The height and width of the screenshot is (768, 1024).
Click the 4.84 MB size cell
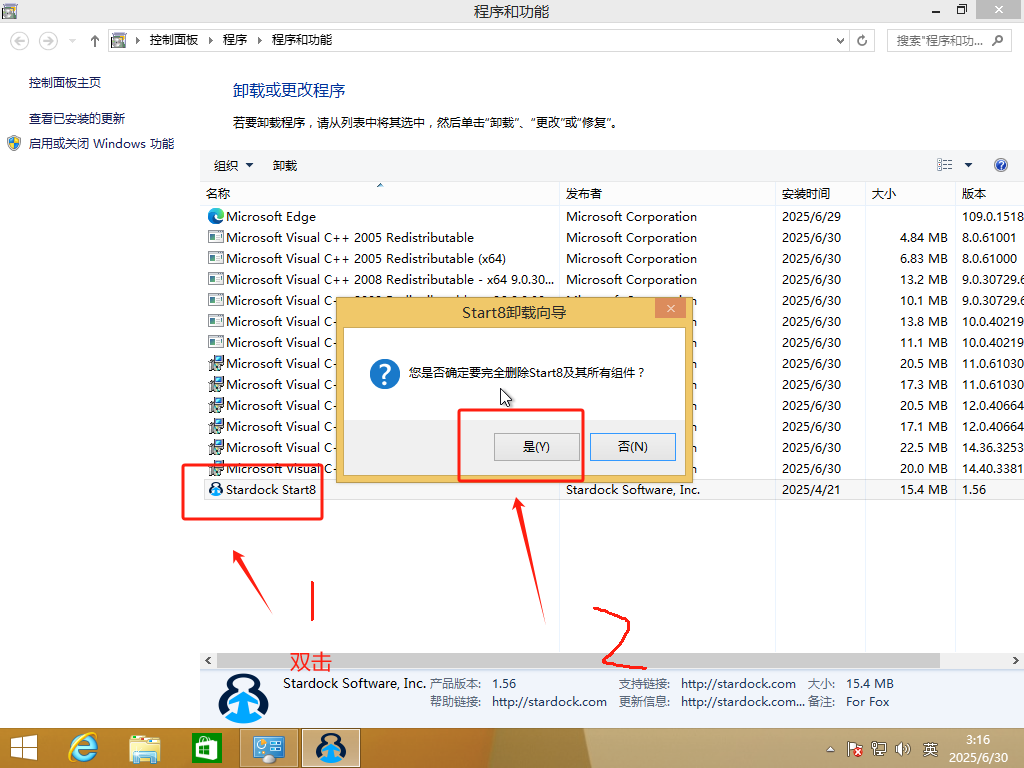pos(923,238)
